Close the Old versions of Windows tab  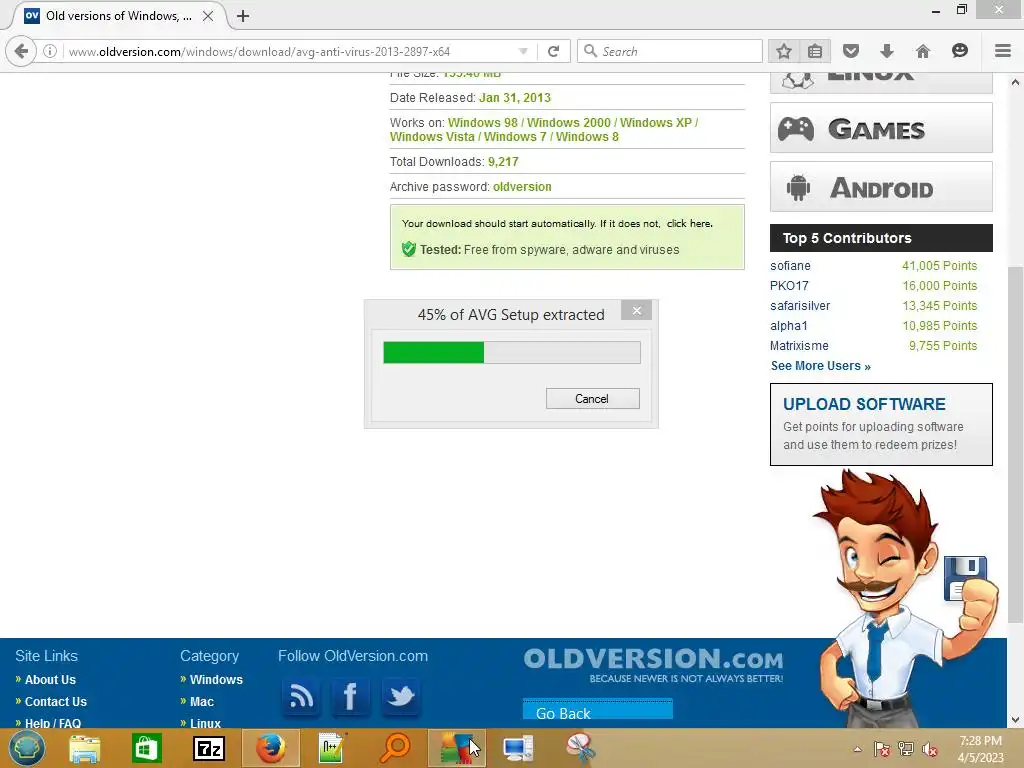(208, 16)
